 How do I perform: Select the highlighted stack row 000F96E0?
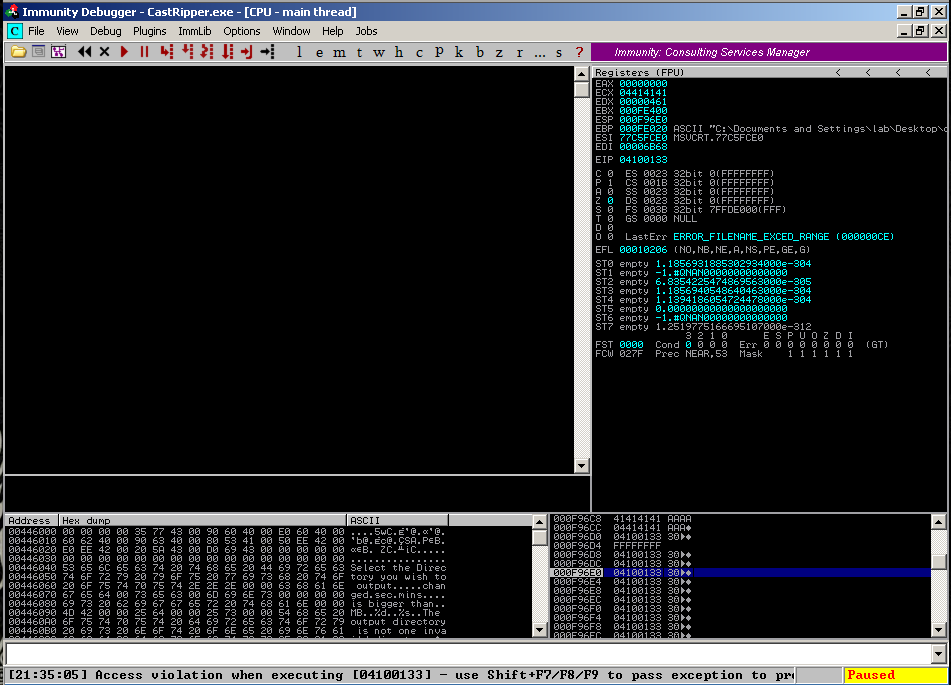(741, 572)
